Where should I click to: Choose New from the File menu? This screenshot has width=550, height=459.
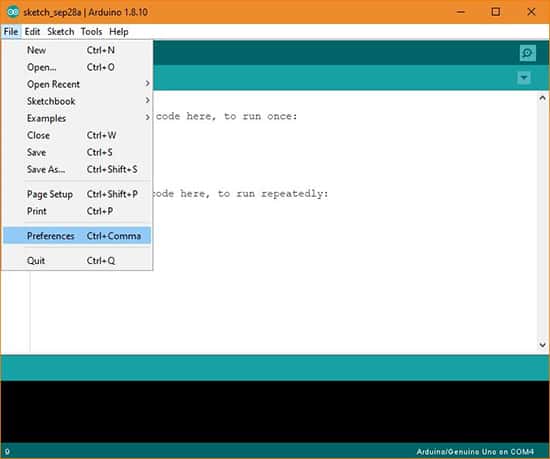[x=77, y=50]
